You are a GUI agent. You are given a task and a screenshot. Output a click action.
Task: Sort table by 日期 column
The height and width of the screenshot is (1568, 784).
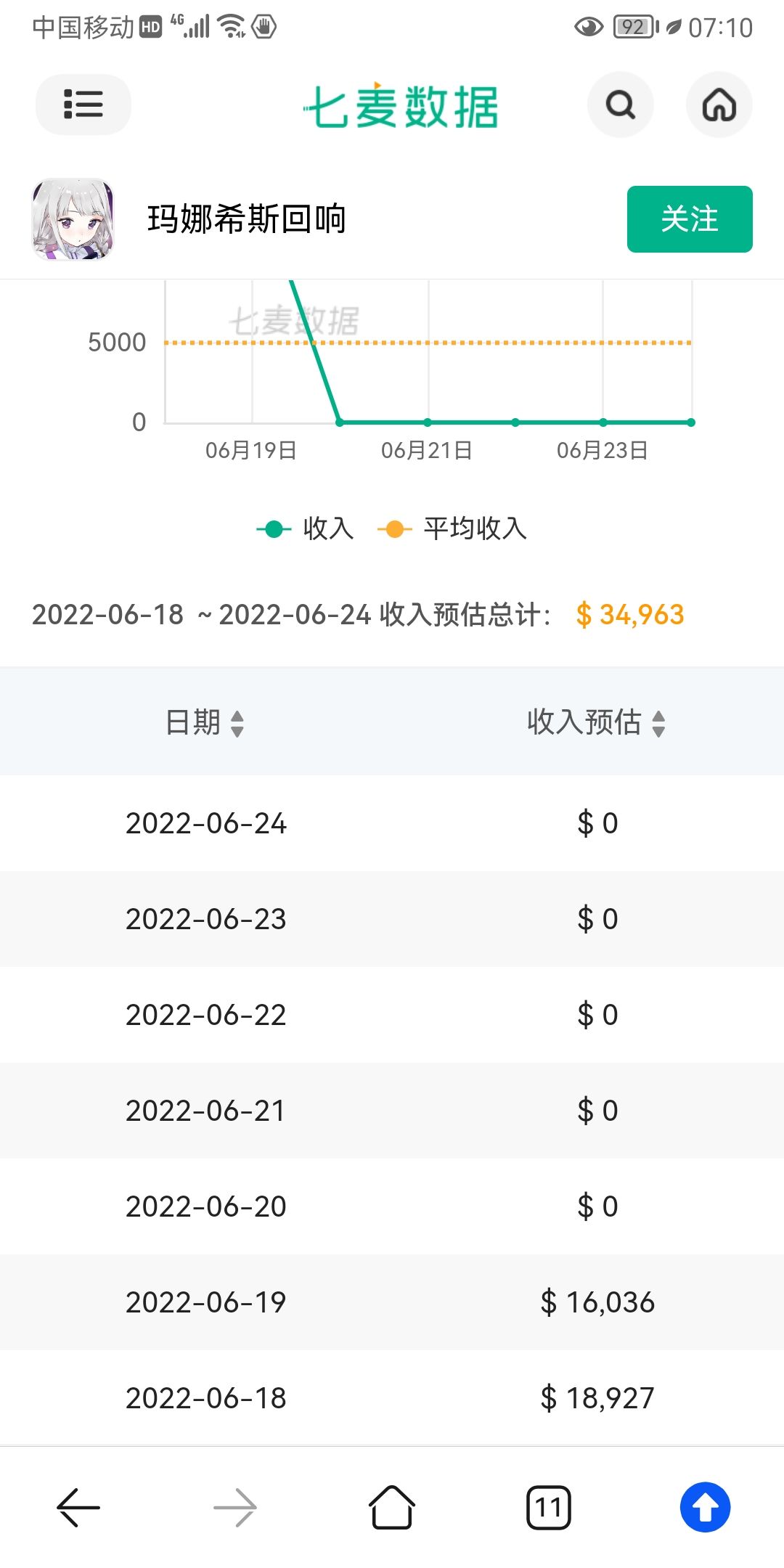205,722
